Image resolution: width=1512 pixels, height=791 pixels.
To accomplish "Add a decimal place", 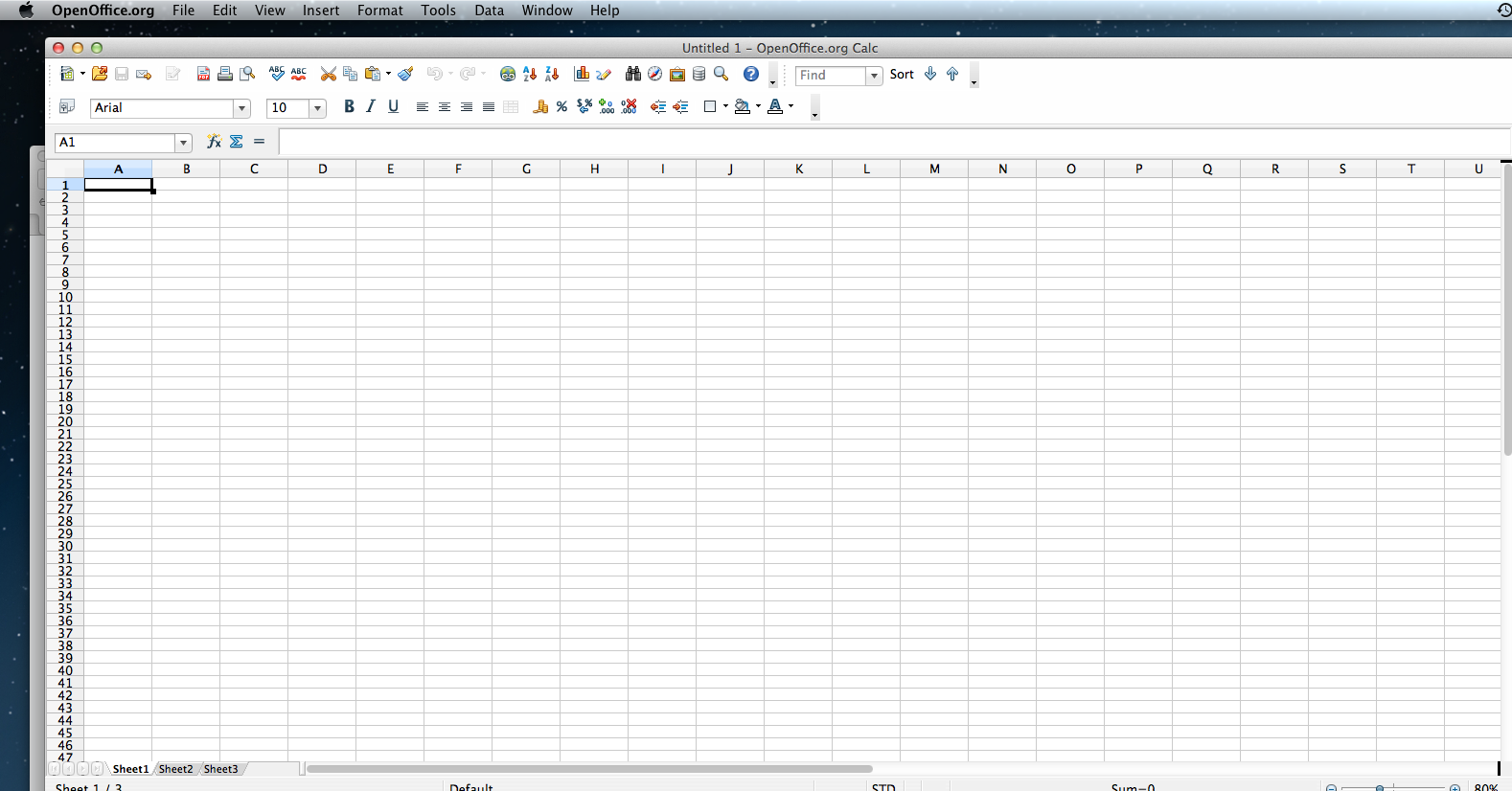I will point(607,107).
